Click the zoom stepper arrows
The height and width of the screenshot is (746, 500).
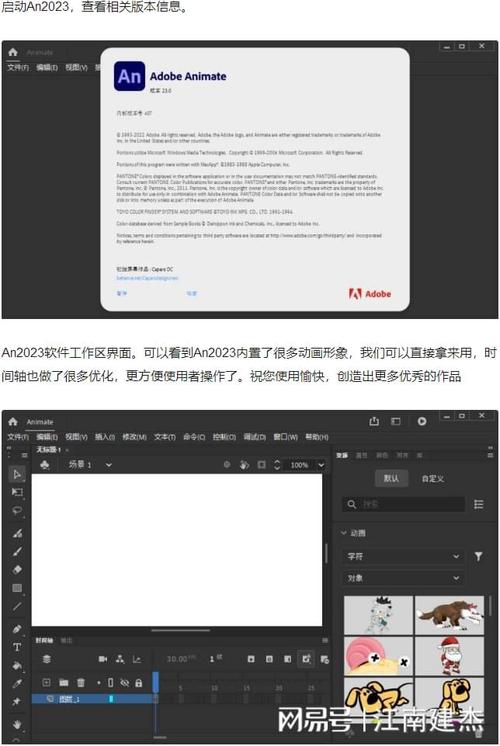[277, 465]
